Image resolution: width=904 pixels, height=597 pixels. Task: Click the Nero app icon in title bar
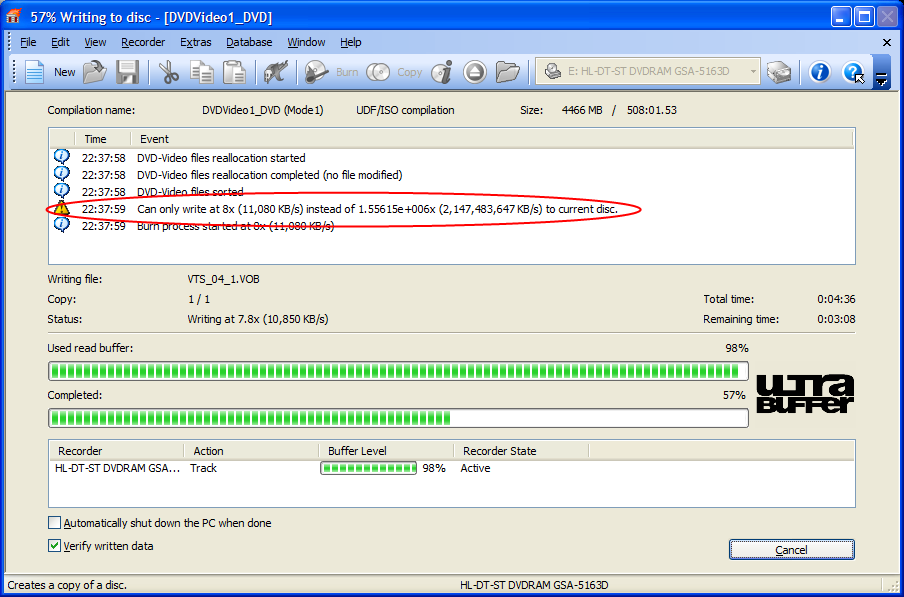click(x=13, y=17)
